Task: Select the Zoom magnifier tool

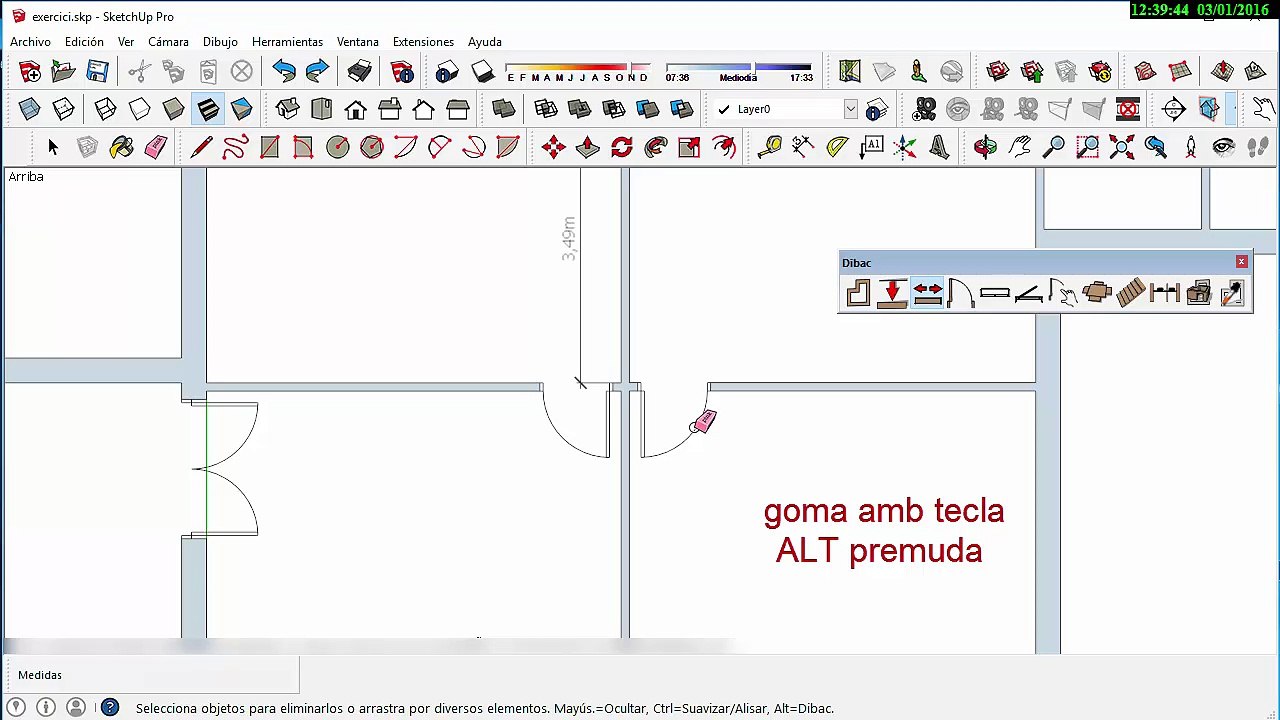Action: (x=1053, y=147)
